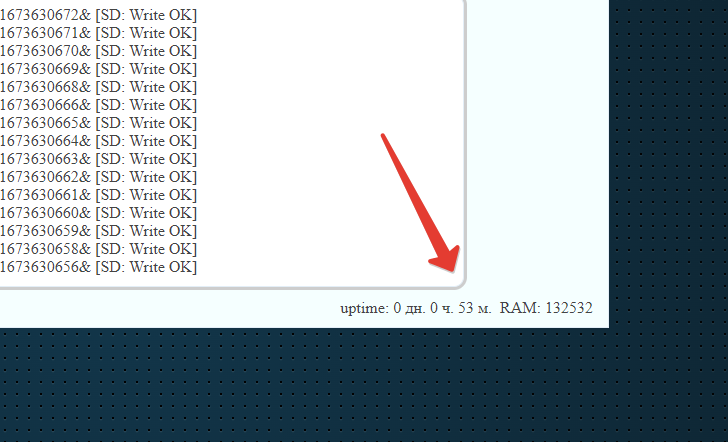Select log line 1673630660& [SD: Write OK]
The height and width of the screenshot is (442, 728).
pyautogui.click(x=98, y=213)
